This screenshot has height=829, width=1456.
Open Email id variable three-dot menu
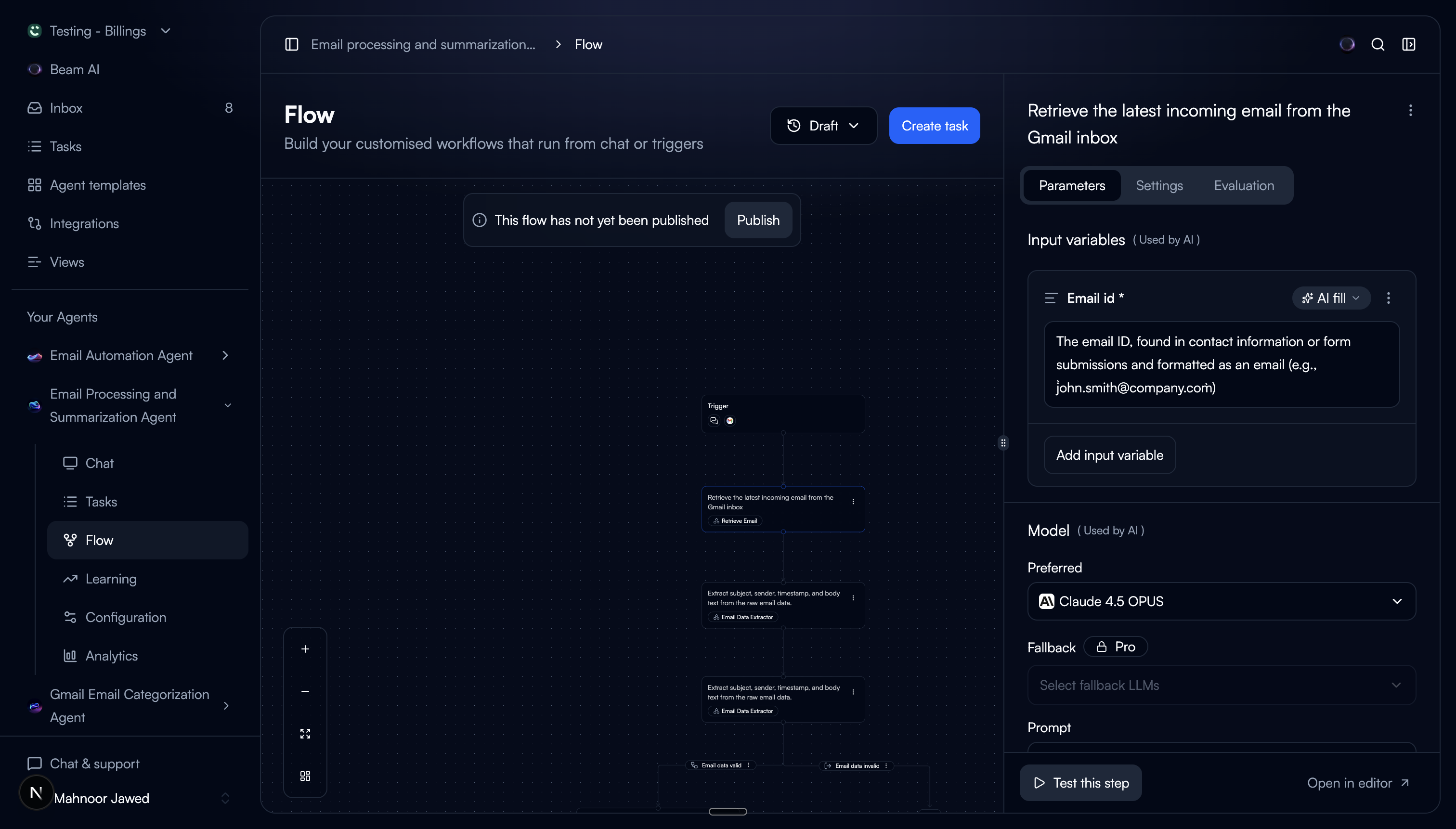click(x=1388, y=298)
